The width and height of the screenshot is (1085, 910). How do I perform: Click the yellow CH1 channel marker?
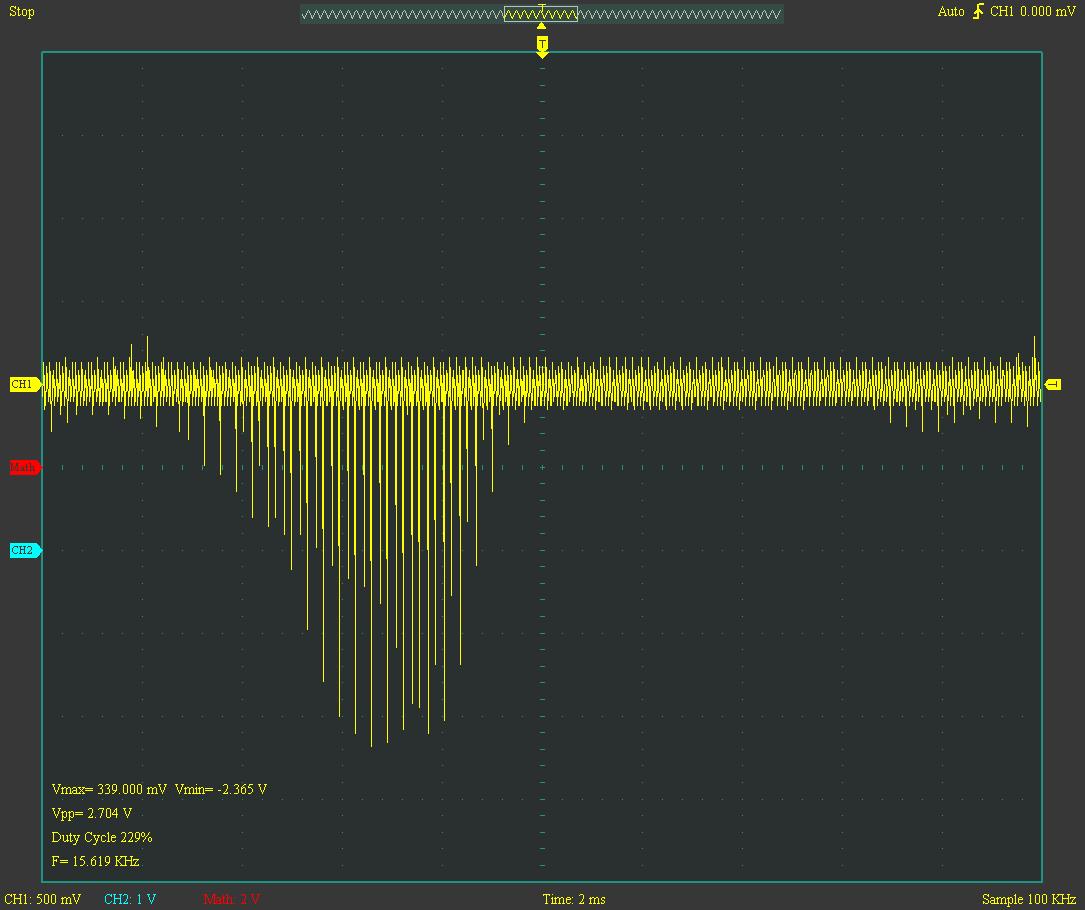click(25, 384)
